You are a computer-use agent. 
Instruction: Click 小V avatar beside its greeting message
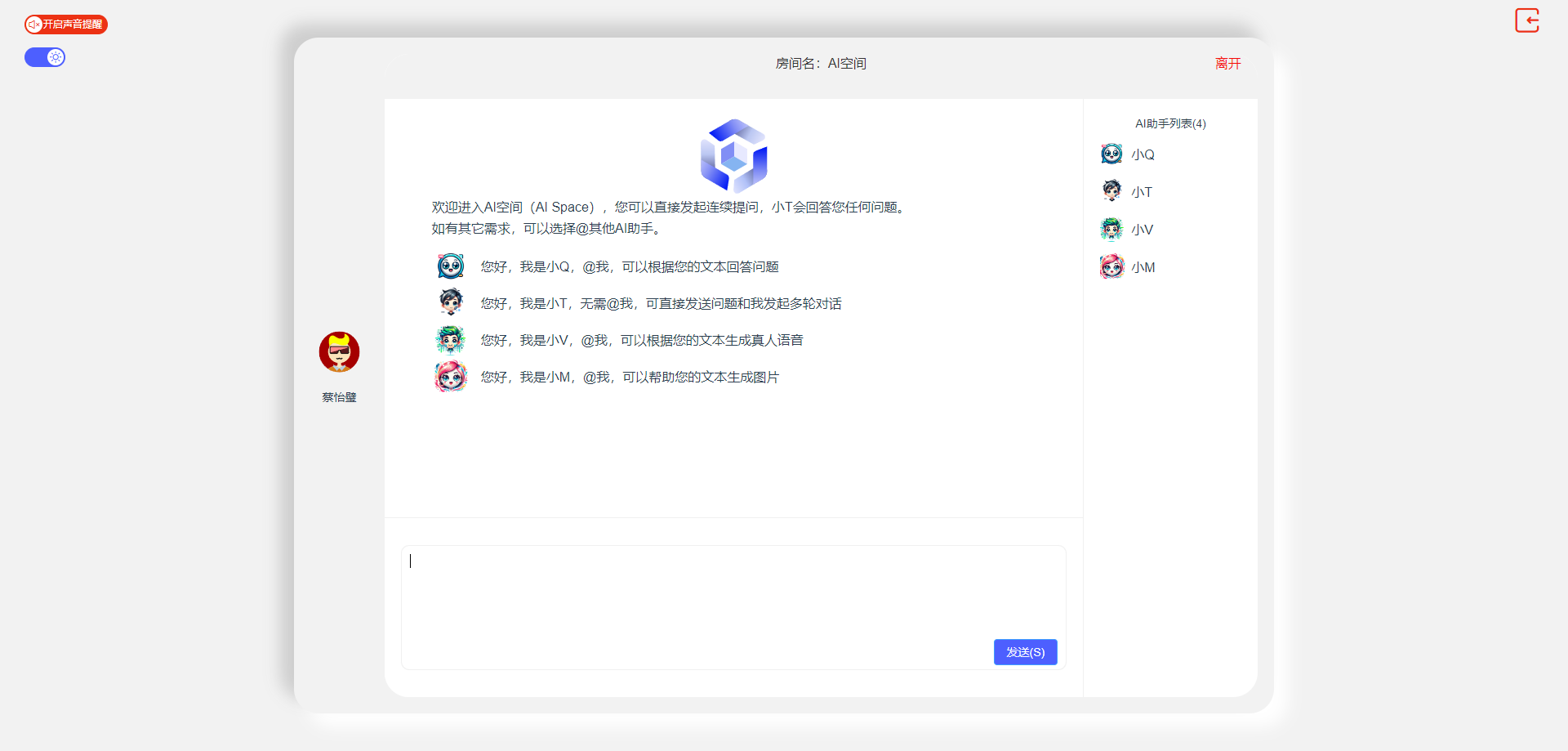(x=450, y=339)
